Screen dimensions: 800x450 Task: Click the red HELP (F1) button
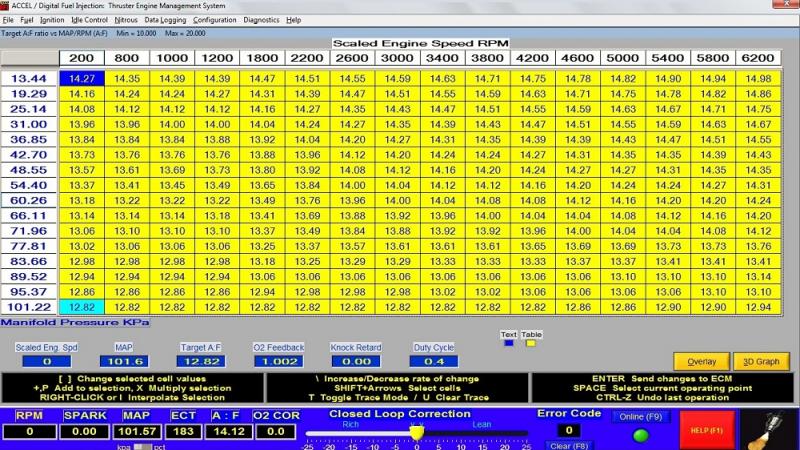tap(707, 430)
